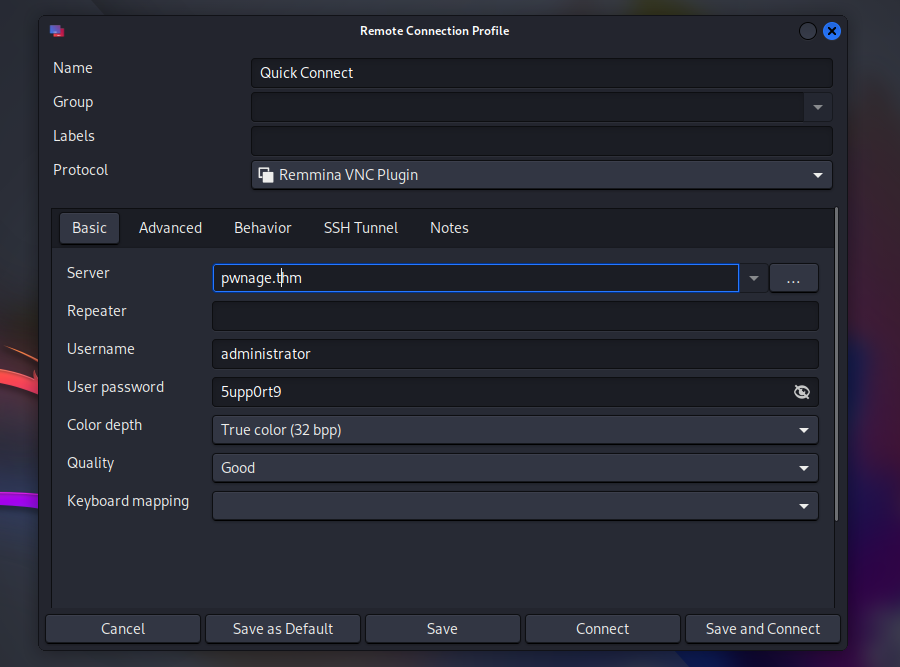Click into the Username field
900x667 pixels.
(515, 354)
